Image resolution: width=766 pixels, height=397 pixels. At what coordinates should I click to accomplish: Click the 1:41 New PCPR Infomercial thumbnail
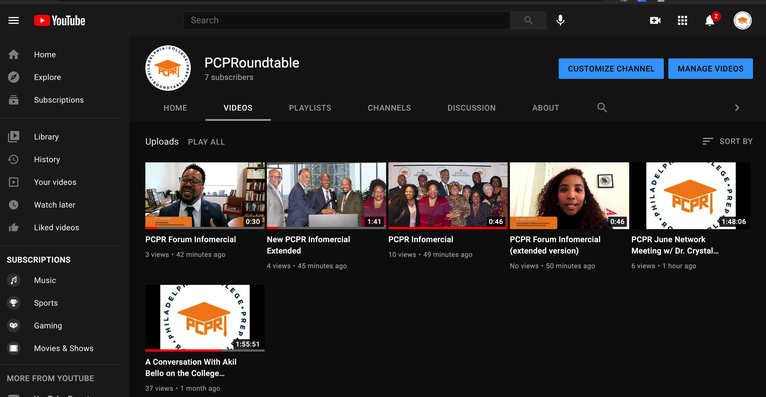pyautogui.click(x=326, y=195)
